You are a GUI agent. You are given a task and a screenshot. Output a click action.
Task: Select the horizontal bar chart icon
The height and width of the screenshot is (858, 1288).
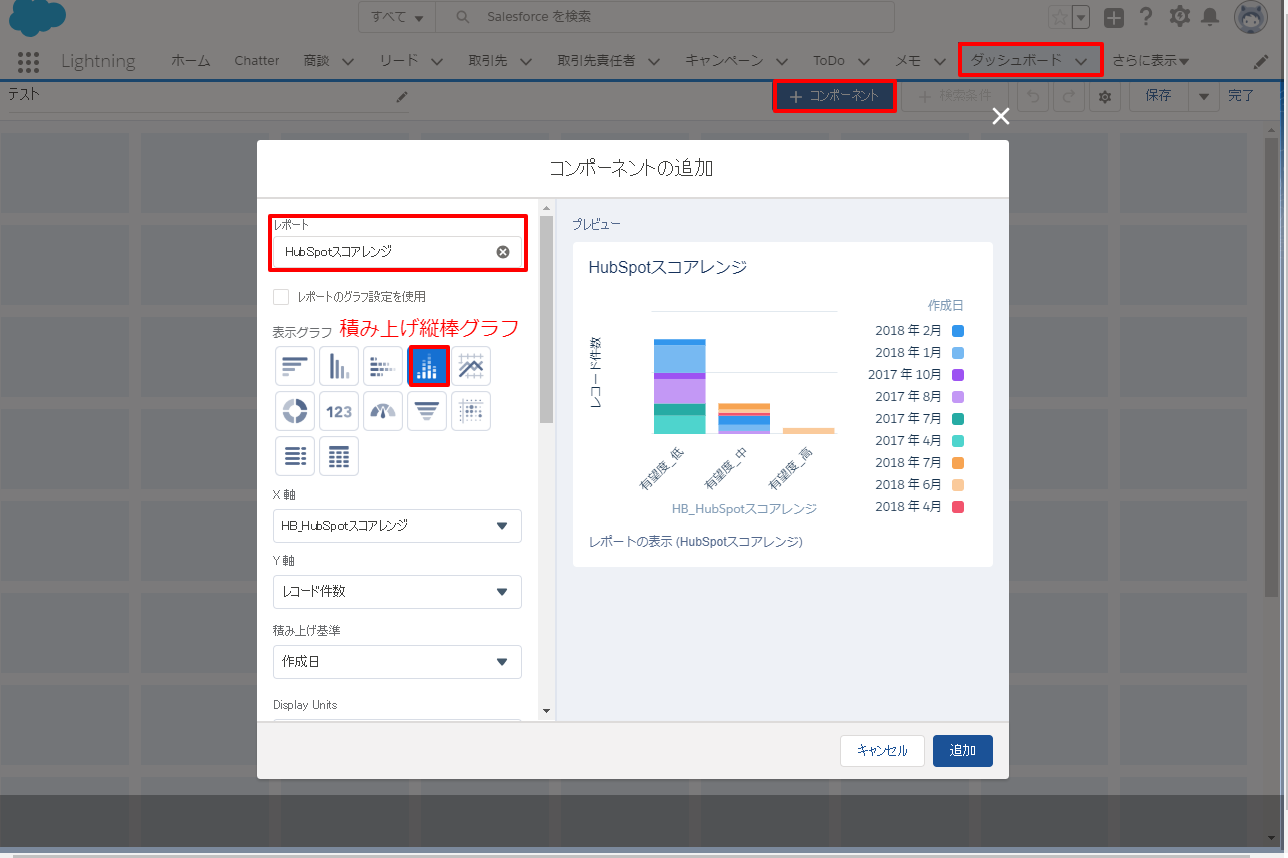click(295, 367)
